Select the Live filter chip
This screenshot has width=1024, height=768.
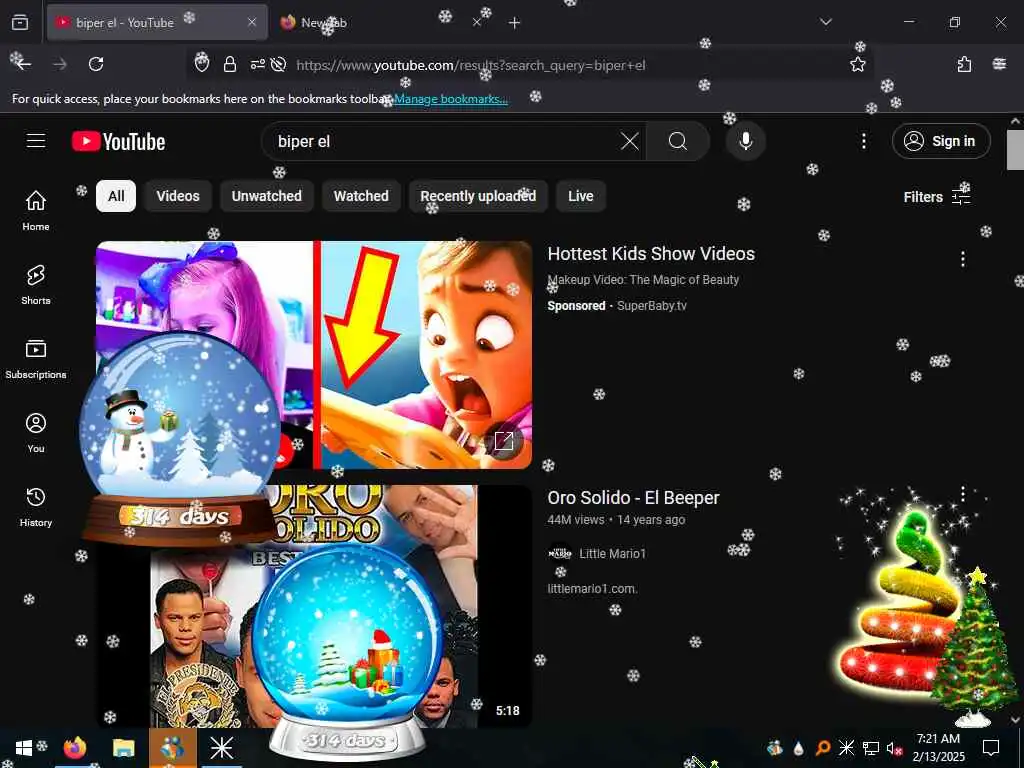(581, 196)
